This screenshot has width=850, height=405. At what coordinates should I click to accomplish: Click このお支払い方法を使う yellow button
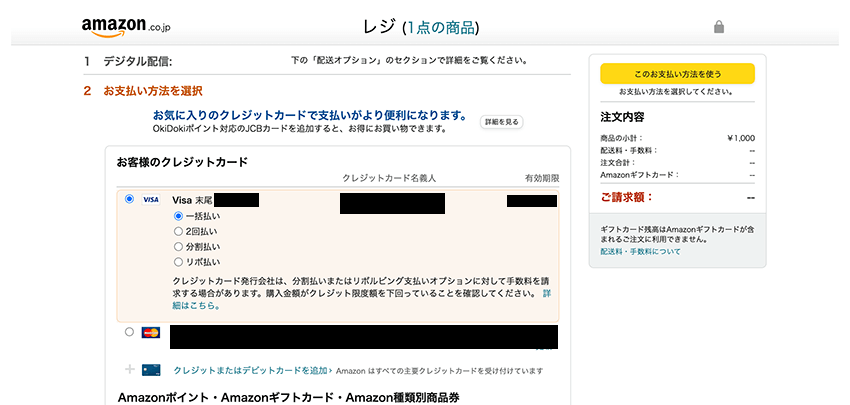[677, 74]
